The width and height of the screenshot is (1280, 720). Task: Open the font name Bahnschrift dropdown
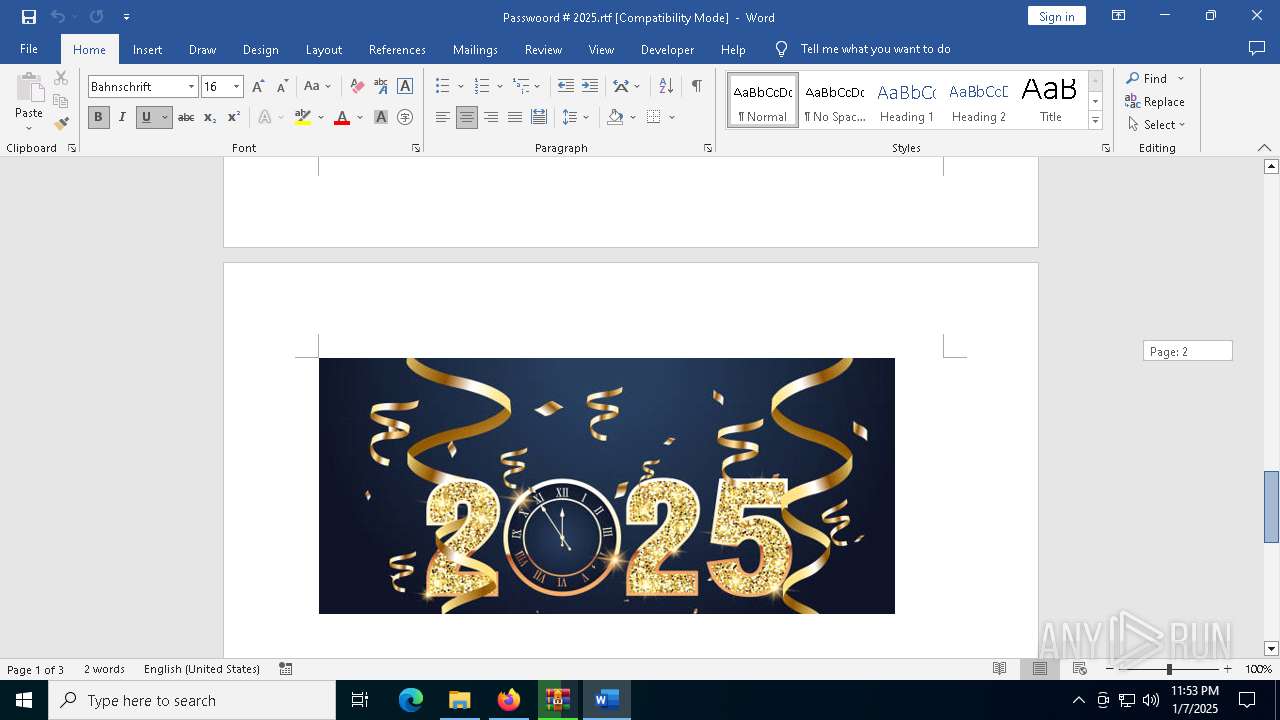191,87
